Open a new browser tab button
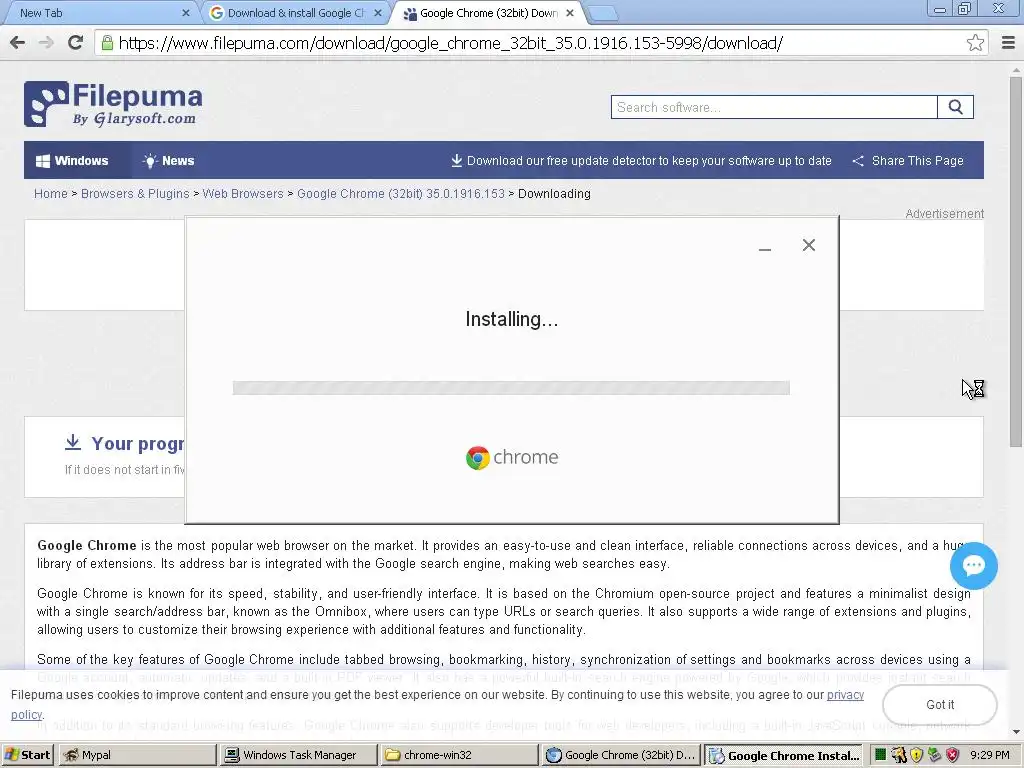The image size is (1024, 768). [x=601, y=13]
